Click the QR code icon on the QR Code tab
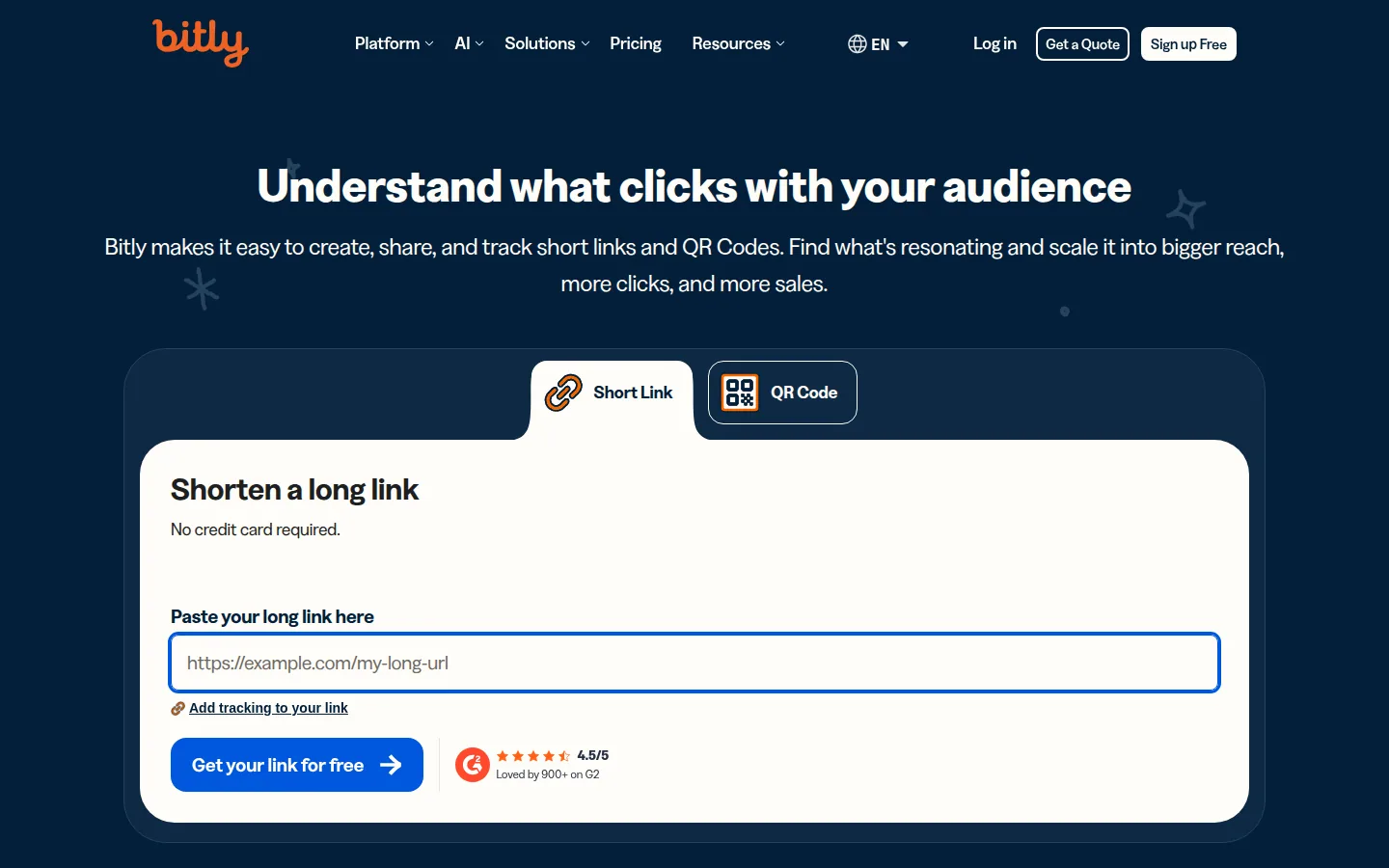Viewport: 1389px width, 868px height. tap(740, 393)
